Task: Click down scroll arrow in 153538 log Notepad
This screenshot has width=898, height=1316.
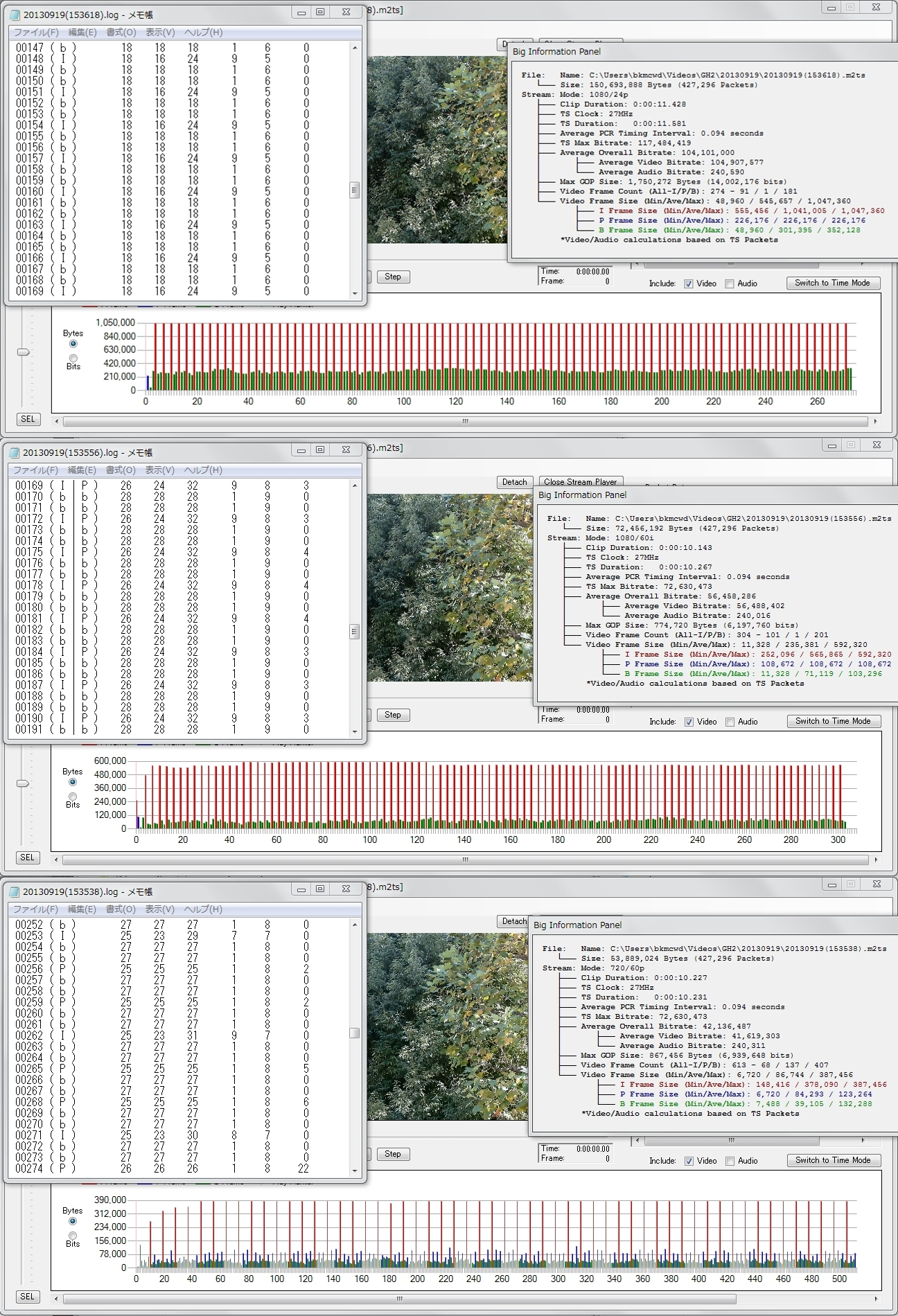Action: pos(355,1171)
